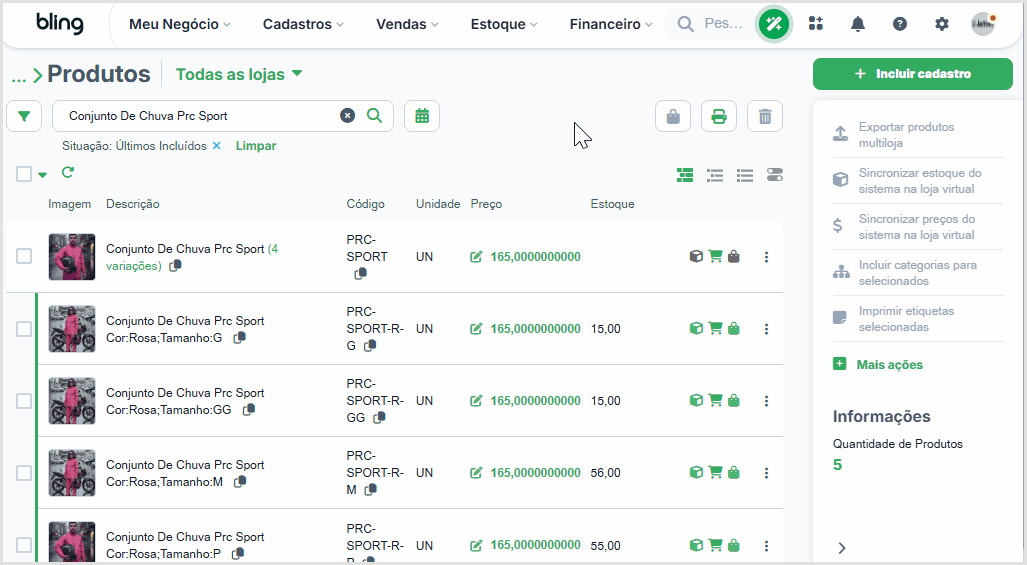The height and width of the screenshot is (565, 1027).
Task: Click stock cube icon in PRC-SPORT-R-G row
Action: coord(696,329)
